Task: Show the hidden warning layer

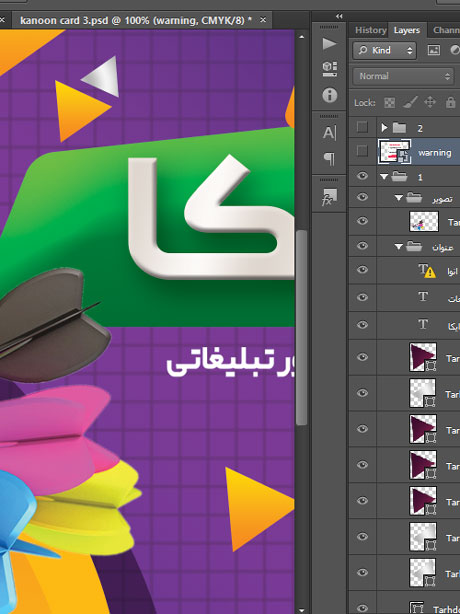Action: coord(362,151)
